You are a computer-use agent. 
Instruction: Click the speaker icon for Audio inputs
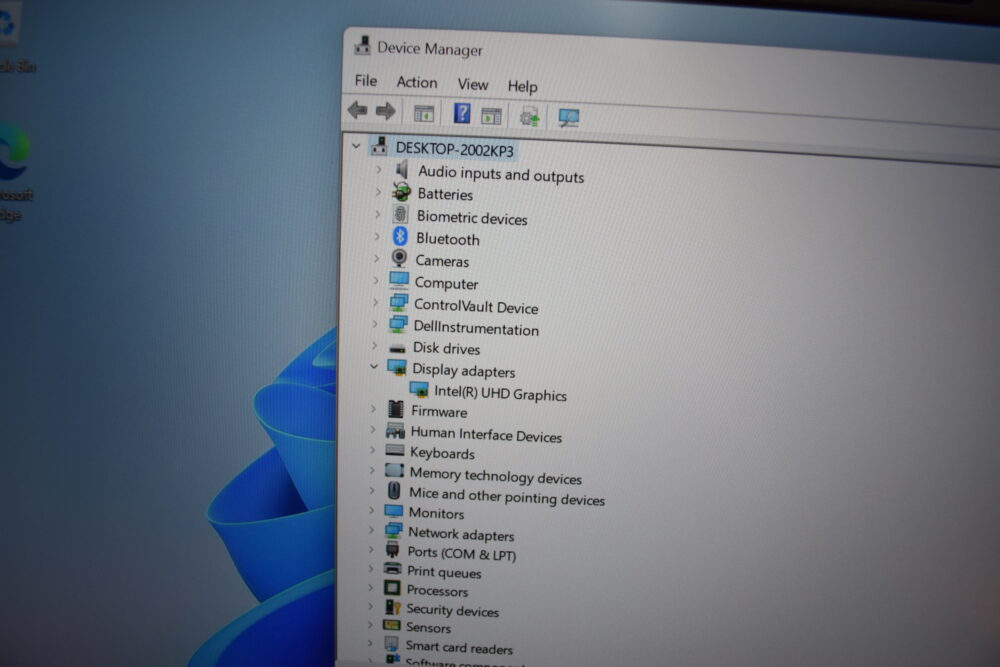tap(402, 170)
